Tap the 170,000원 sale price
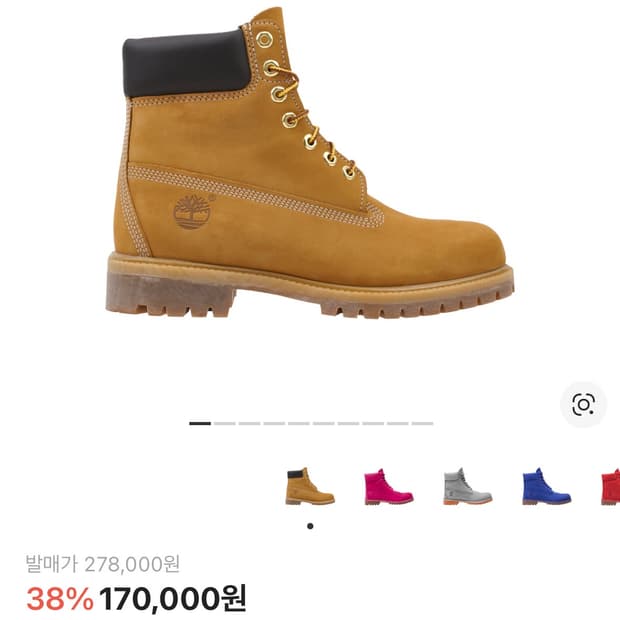 (172, 599)
